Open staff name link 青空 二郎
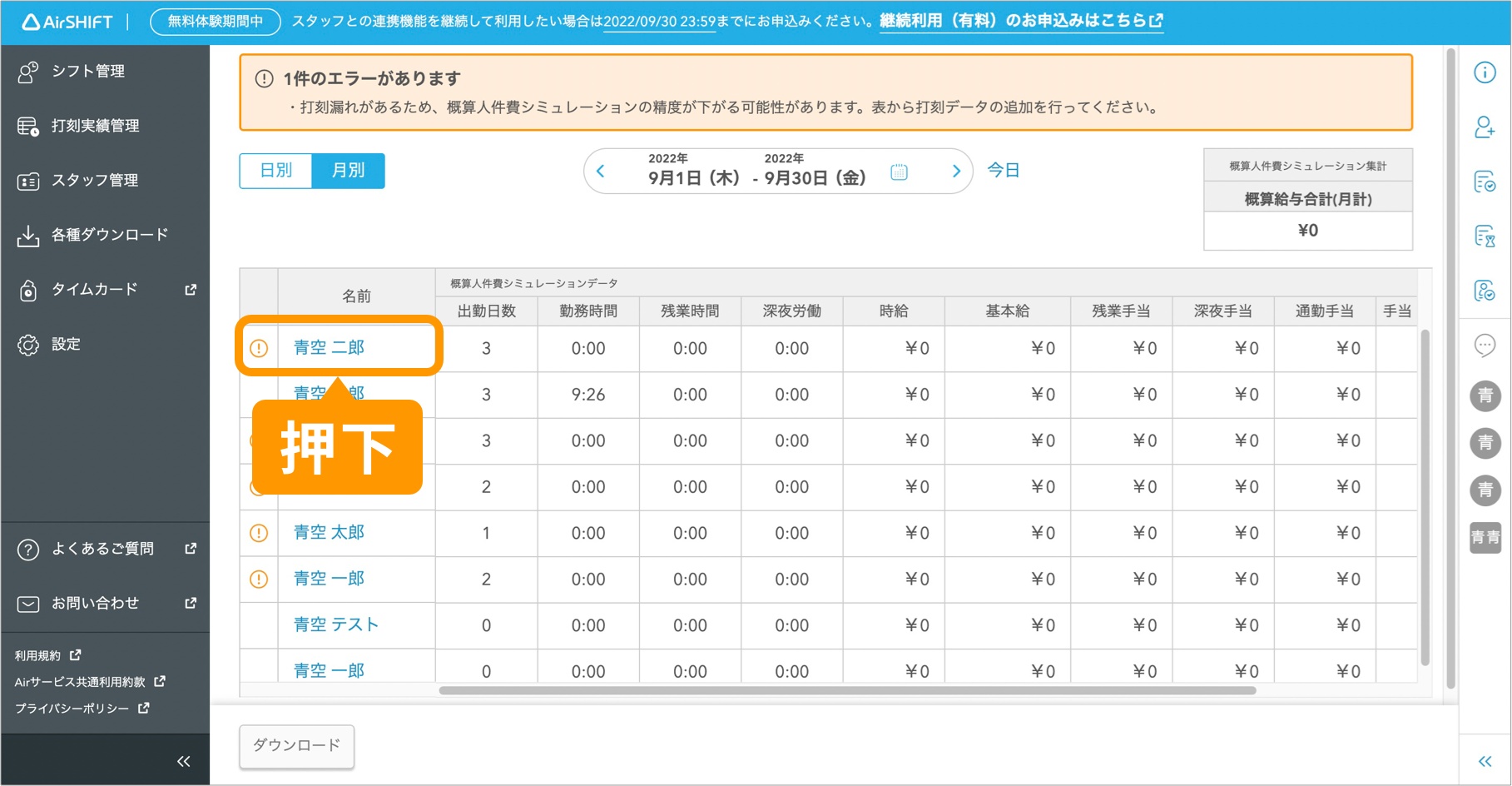This screenshot has height=786, width=1512. point(330,348)
